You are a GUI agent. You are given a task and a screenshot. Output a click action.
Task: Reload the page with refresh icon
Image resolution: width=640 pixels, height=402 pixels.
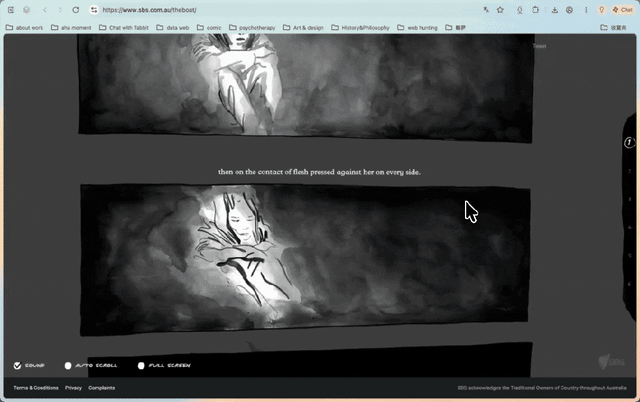tap(76, 10)
